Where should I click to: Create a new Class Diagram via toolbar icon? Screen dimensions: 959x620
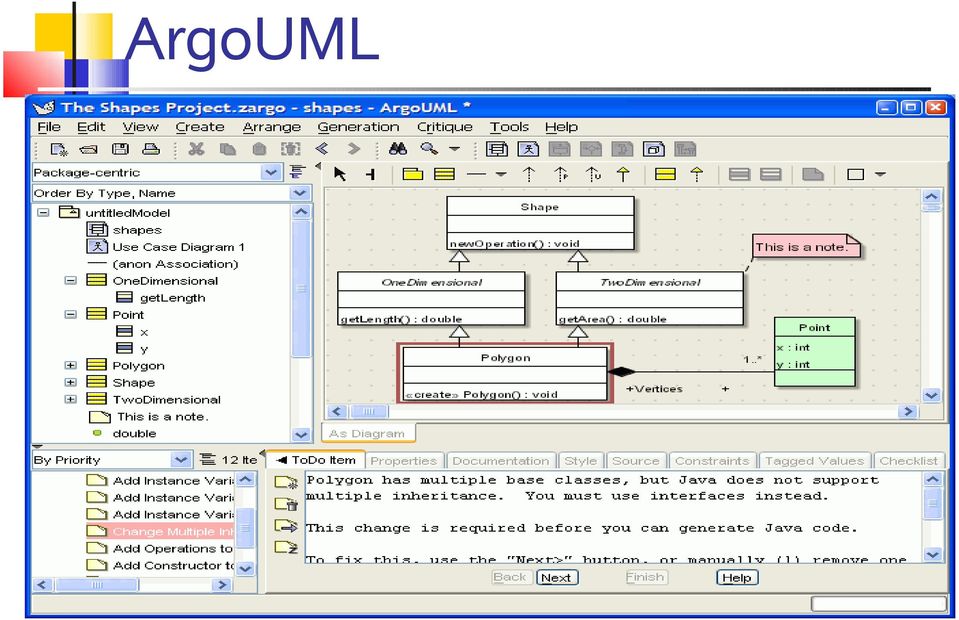(x=497, y=149)
